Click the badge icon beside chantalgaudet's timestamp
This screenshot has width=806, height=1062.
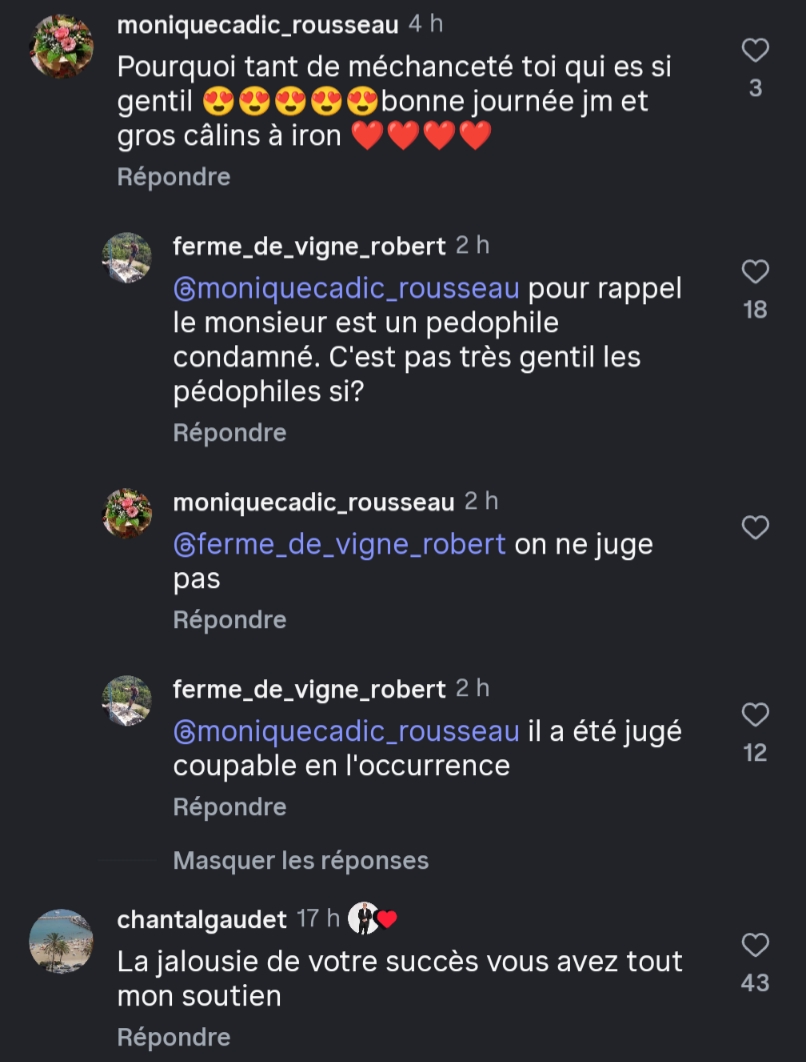[372, 919]
